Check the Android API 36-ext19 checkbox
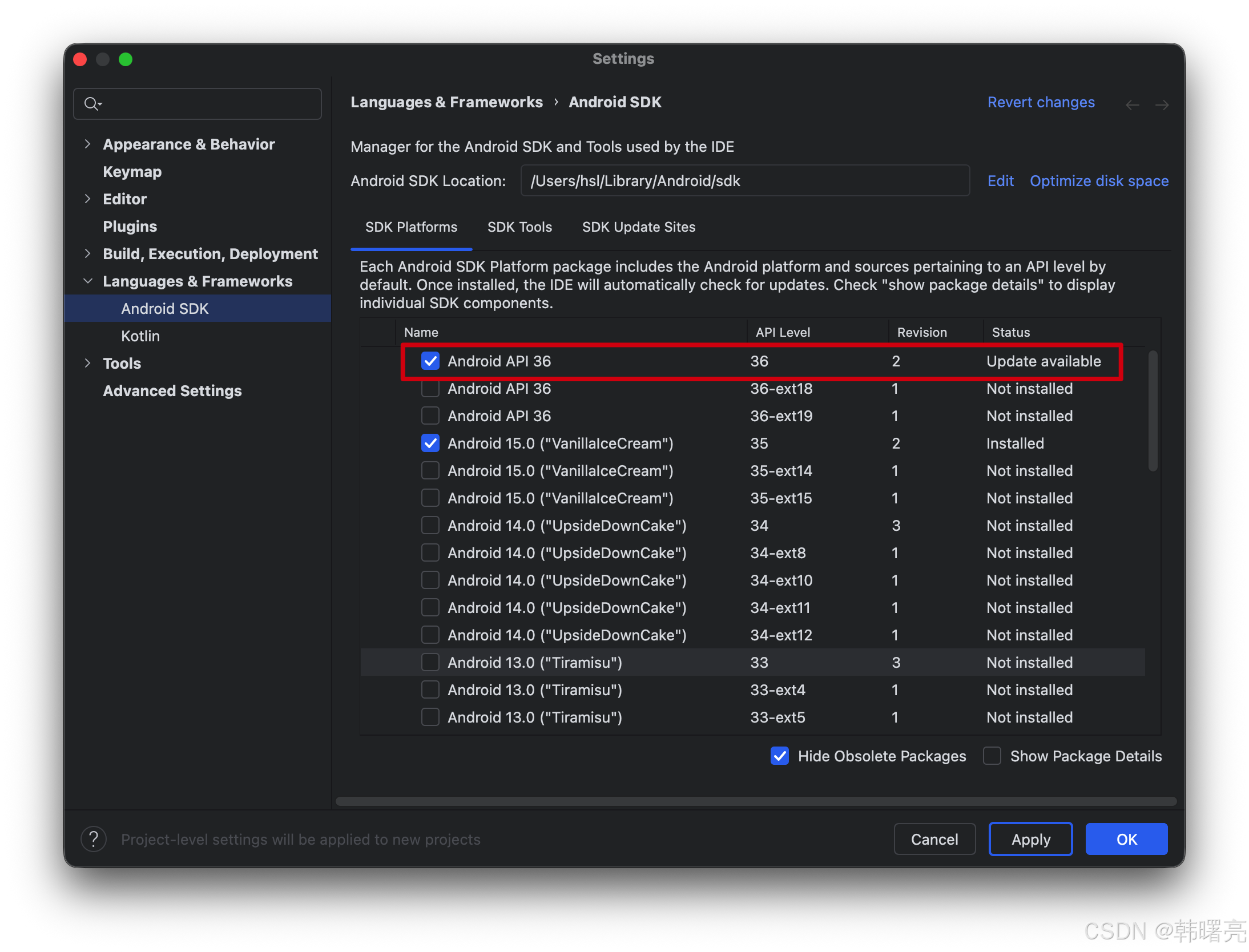The image size is (1249, 952). click(x=430, y=416)
